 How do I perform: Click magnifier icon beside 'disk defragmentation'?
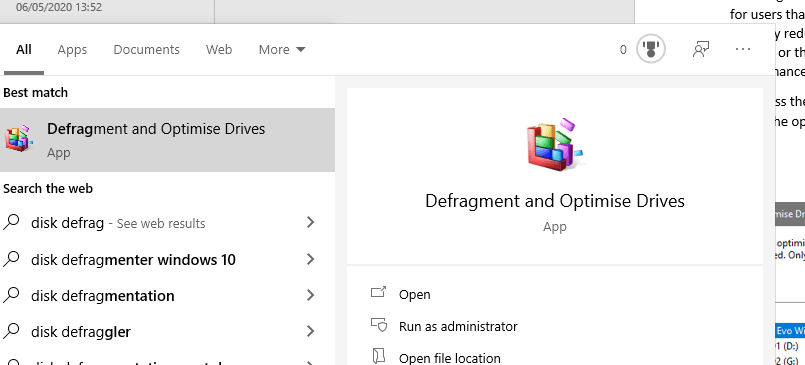11,295
